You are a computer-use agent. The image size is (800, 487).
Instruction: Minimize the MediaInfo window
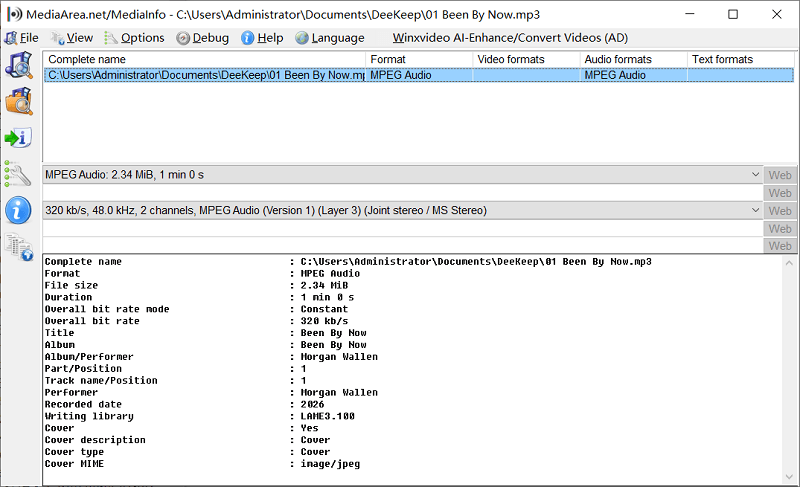(690, 14)
